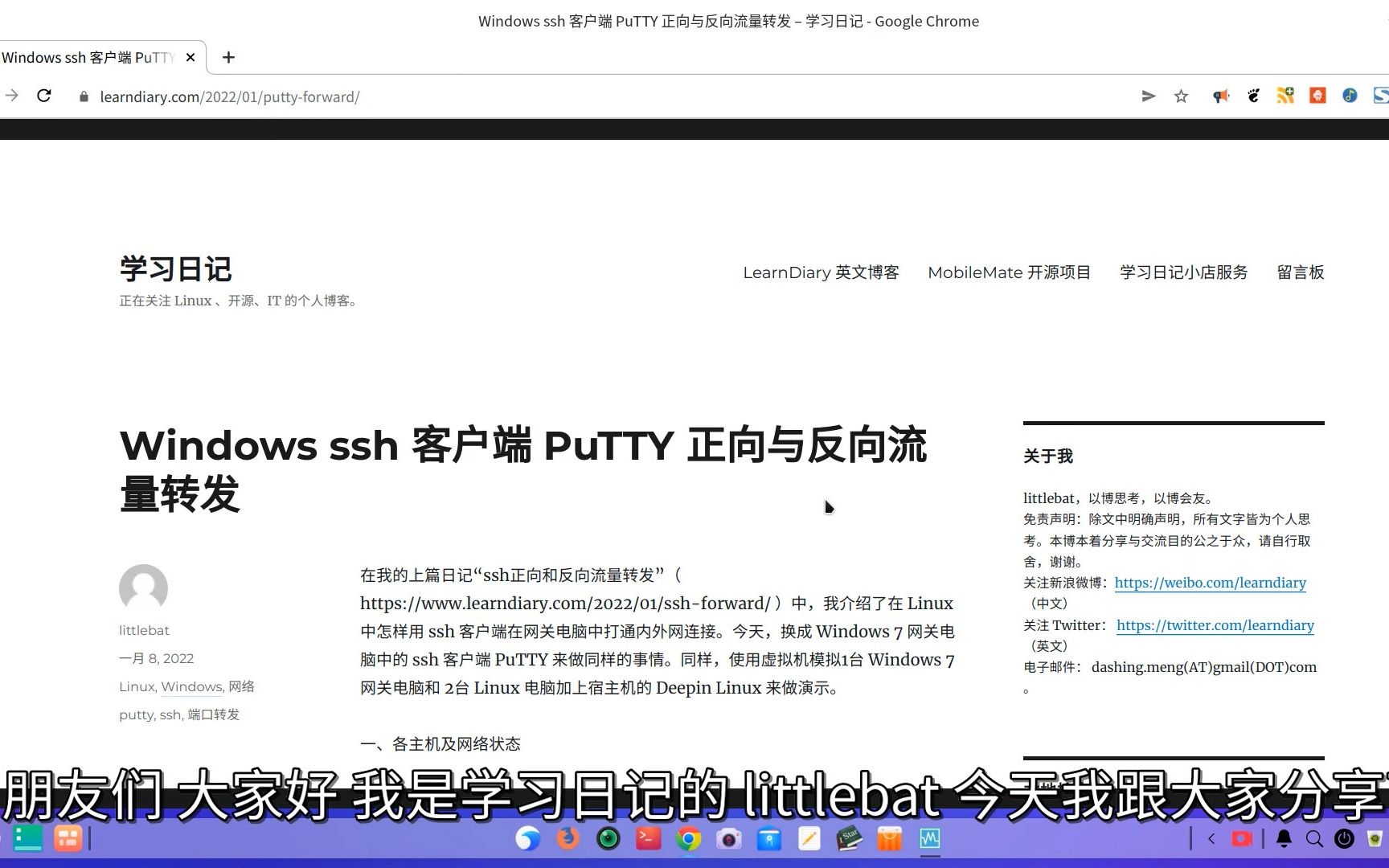This screenshot has height=868, width=1389.
Task: Open the search magnifier in tray
Action: [1314, 838]
